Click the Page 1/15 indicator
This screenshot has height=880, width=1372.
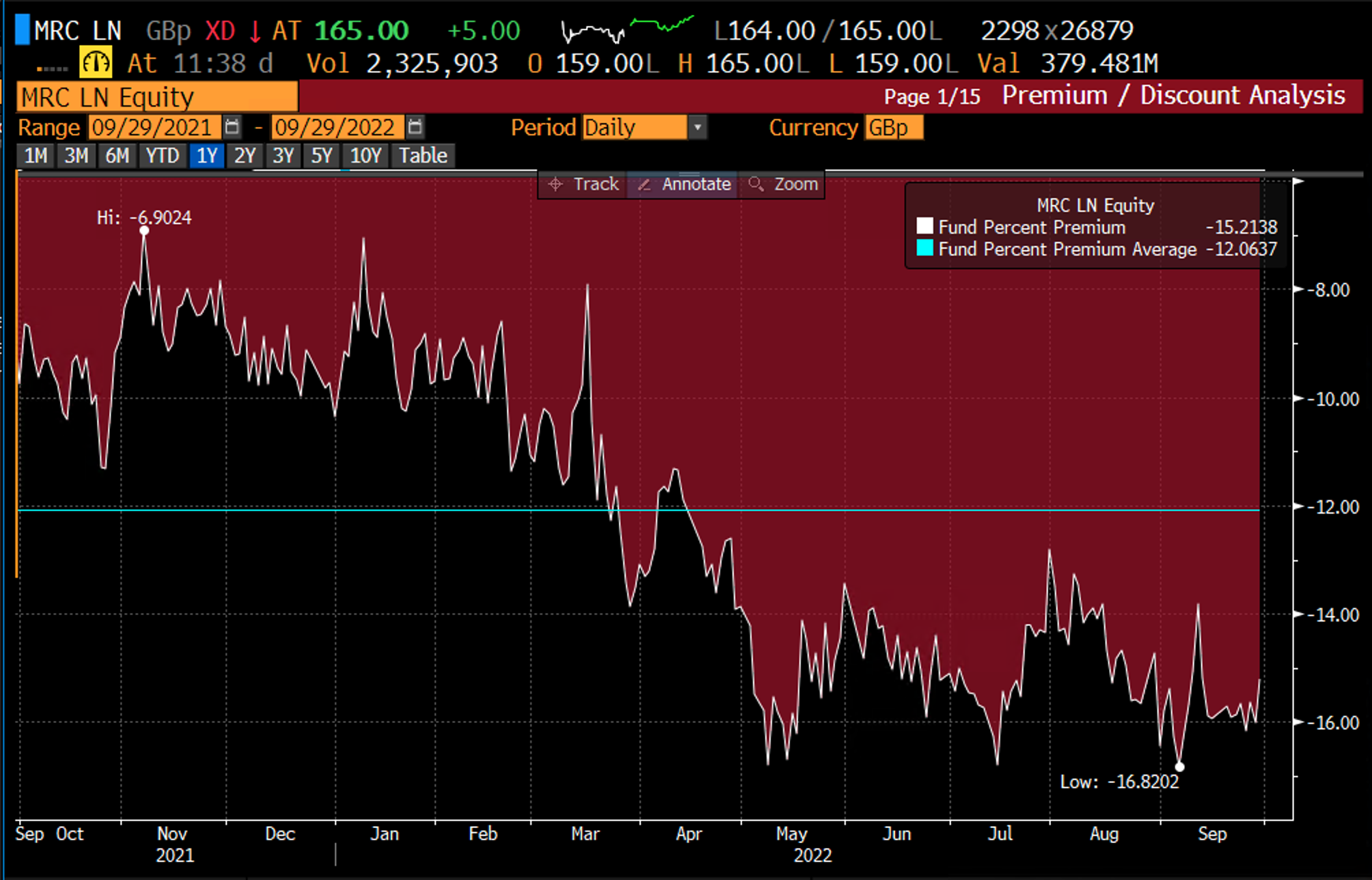click(x=932, y=97)
